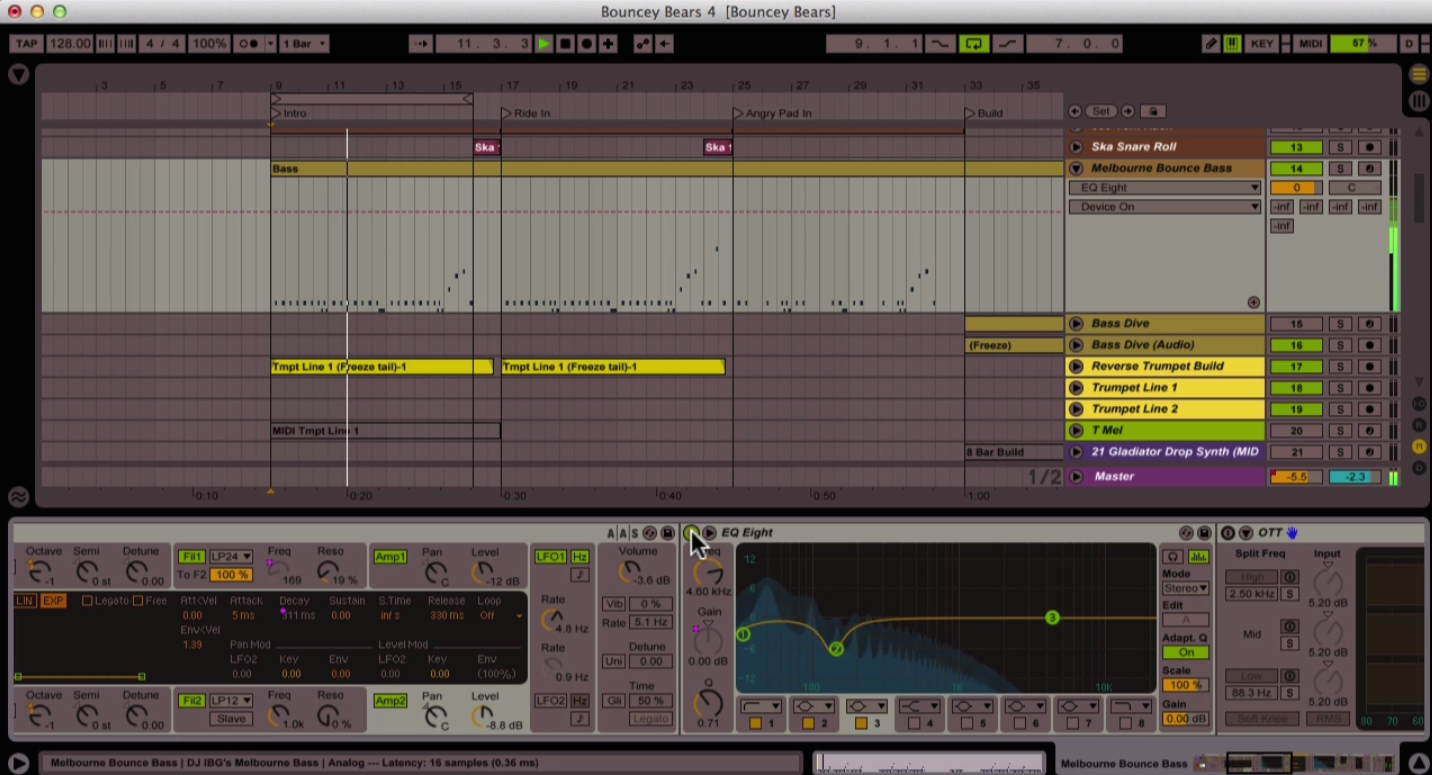
Task: Fold the Melbourne Bounce Bass track
Action: (1076, 168)
